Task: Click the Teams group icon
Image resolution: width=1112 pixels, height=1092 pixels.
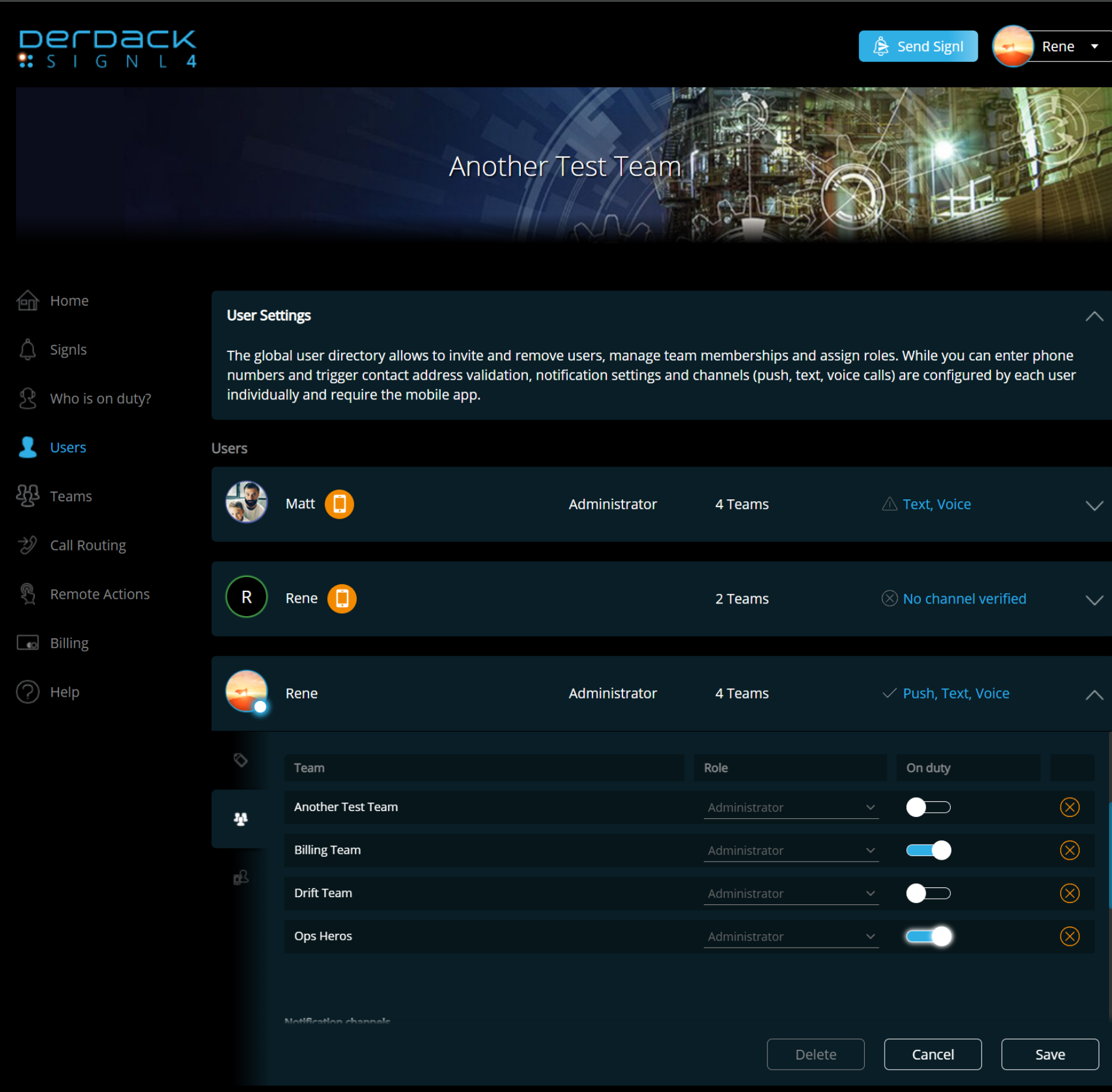Action: (x=28, y=496)
